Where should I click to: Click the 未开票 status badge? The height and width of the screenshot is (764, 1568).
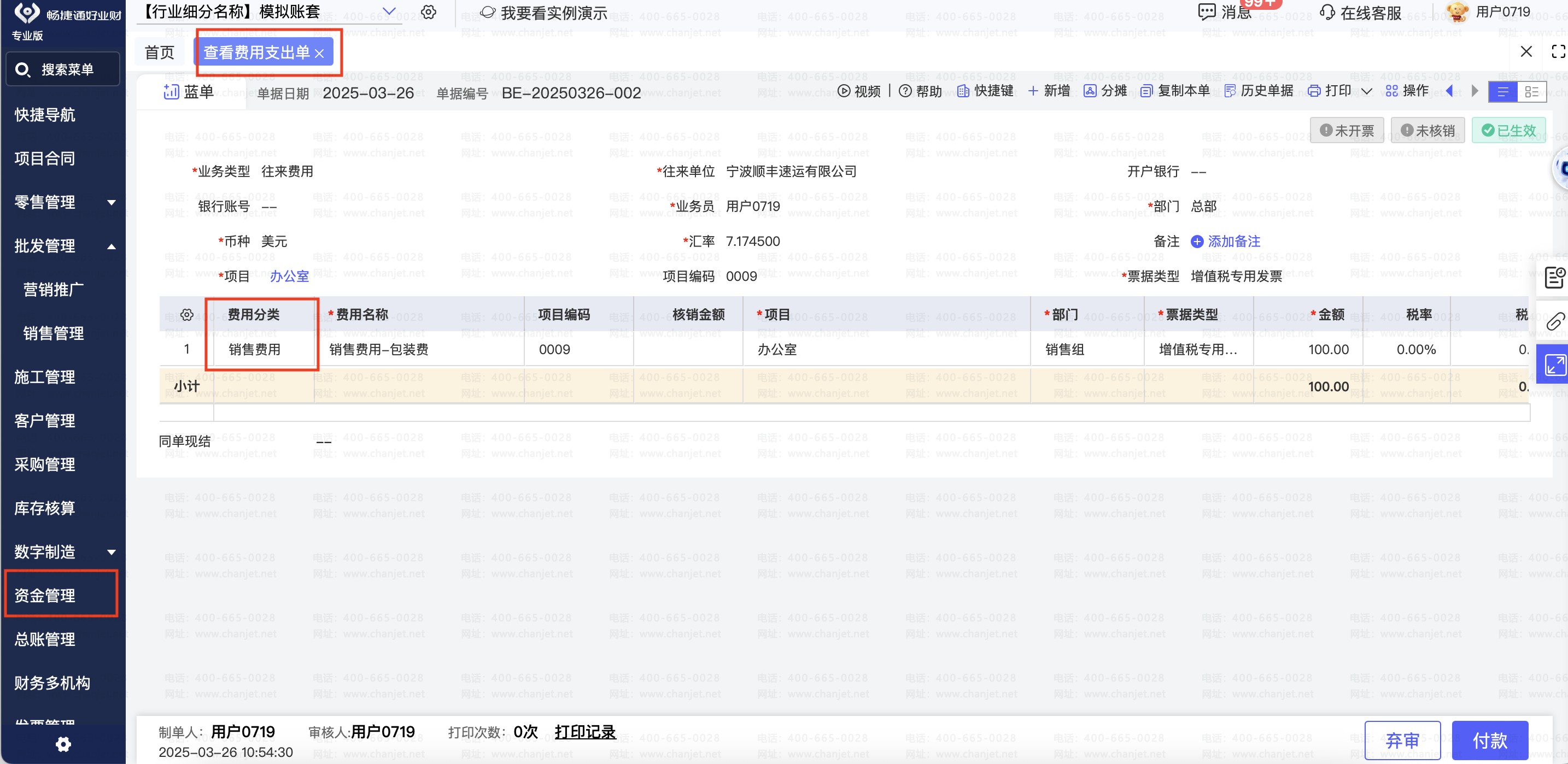point(1347,130)
